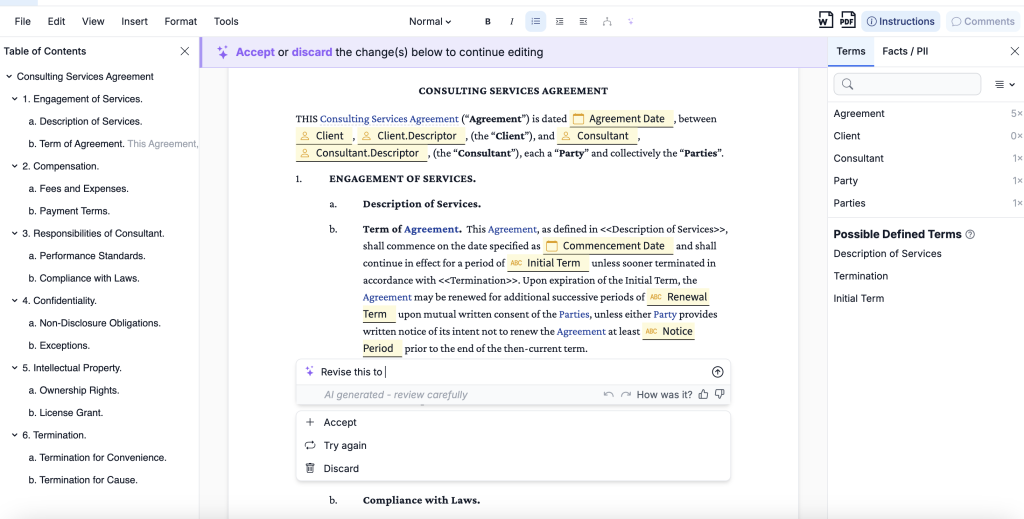Click the Revise this to input field
1024x519 pixels.
(x=500, y=372)
